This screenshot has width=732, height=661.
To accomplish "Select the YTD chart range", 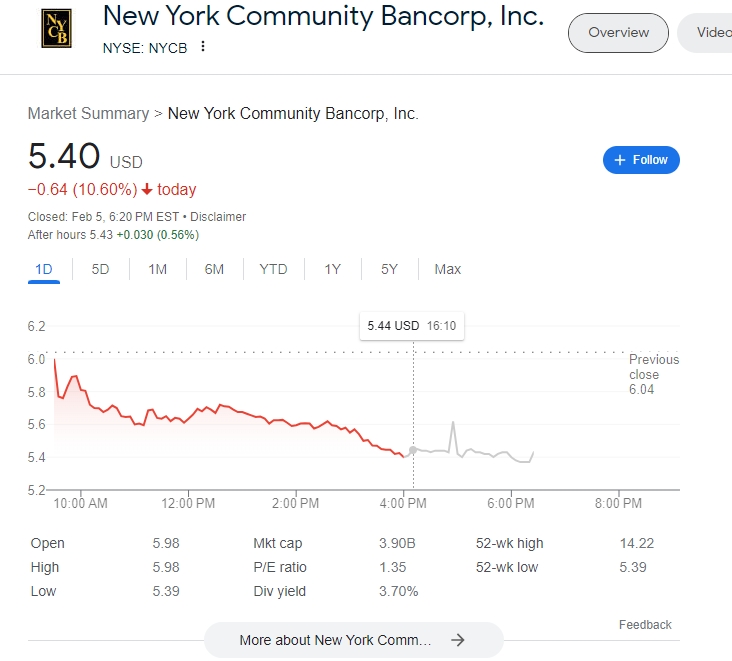I will pyautogui.click(x=273, y=269).
